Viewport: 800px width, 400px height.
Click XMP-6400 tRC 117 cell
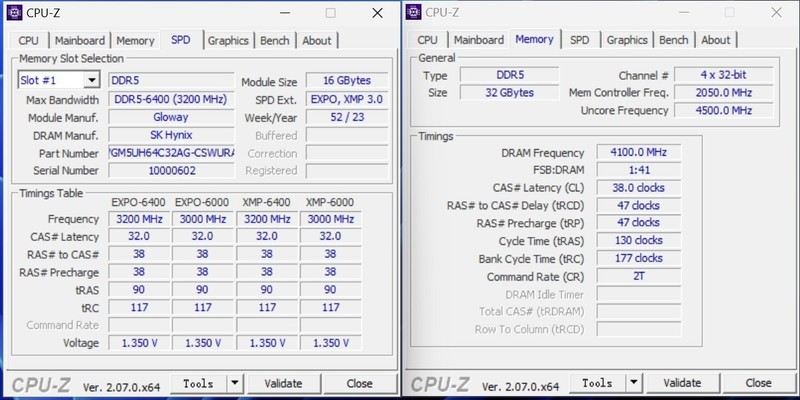(267, 308)
